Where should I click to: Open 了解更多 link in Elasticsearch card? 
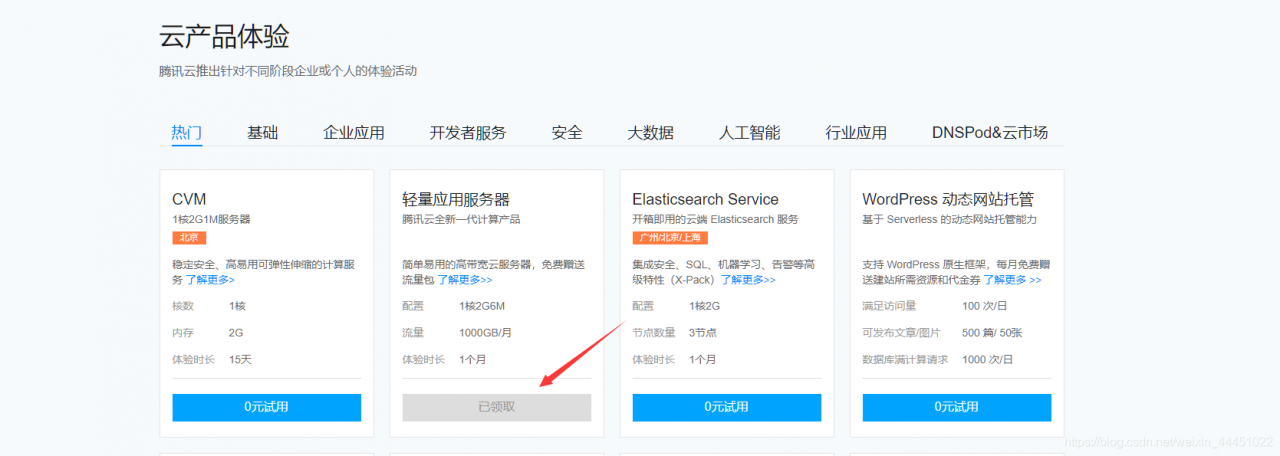pos(749,280)
